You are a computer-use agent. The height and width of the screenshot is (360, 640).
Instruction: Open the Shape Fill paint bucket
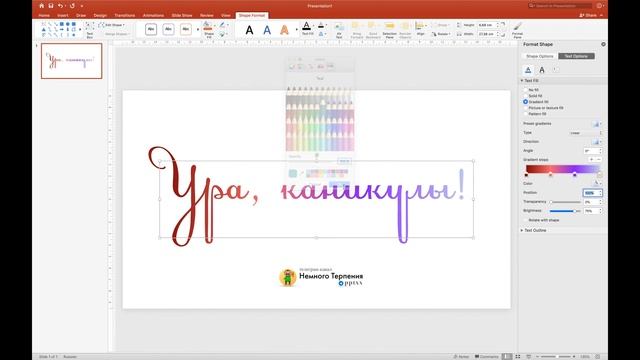[x=208, y=27]
